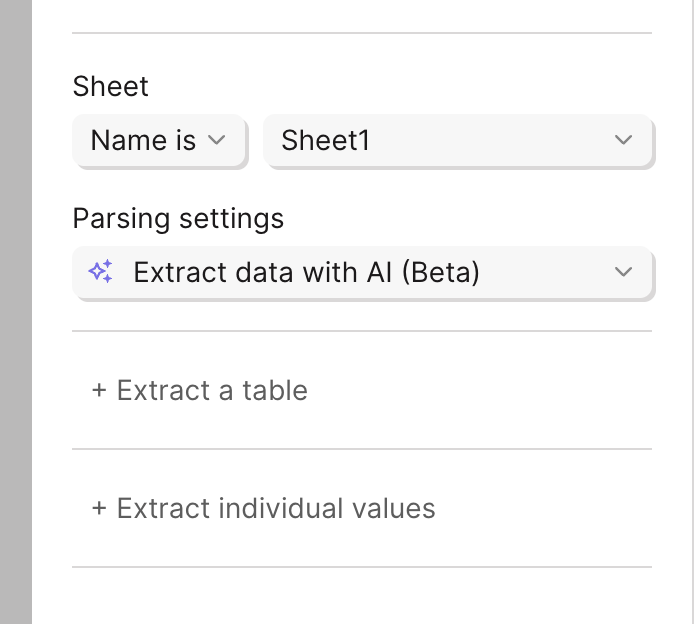Click the plus icon before Extract a table
This screenshot has height=624, width=694.
[99, 390]
